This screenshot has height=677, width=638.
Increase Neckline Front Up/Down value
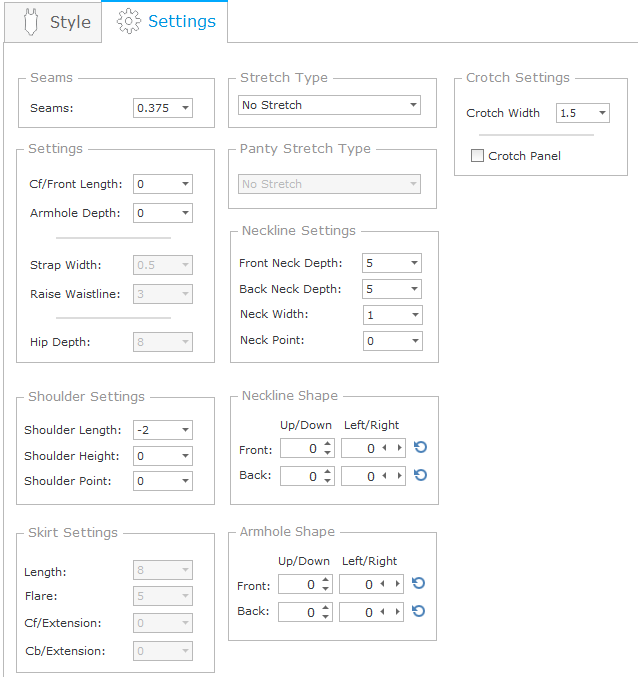point(327,444)
